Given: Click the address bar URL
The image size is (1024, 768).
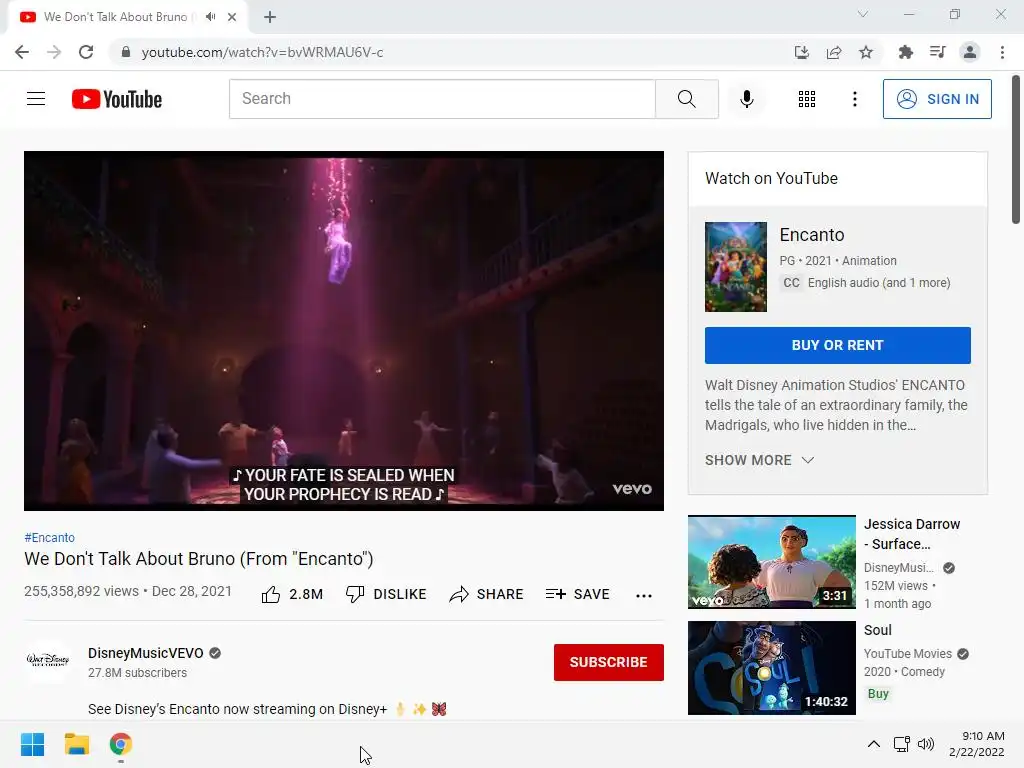Looking at the screenshot, I should click(x=262, y=52).
